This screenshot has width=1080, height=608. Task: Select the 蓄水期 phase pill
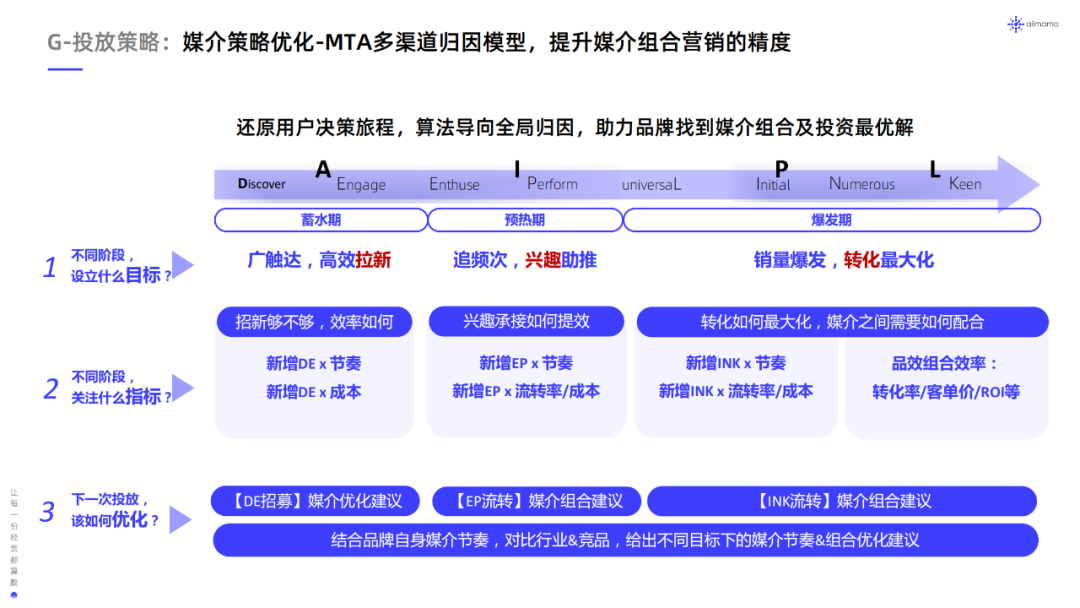pyautogui.click(x=321, y=220)
